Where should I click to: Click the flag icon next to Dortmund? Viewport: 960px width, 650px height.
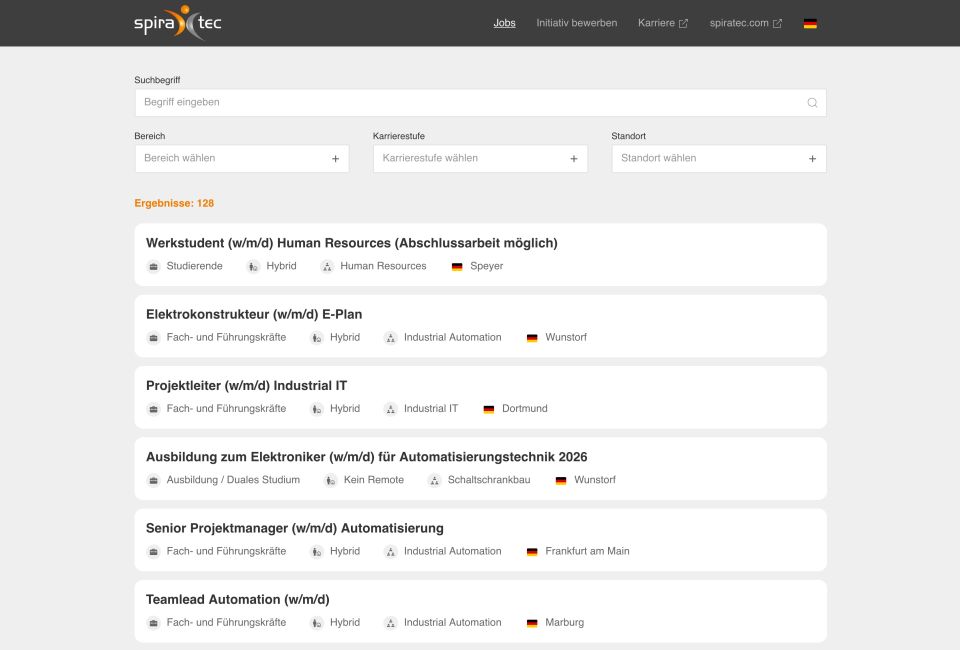[x=489, y=409]
